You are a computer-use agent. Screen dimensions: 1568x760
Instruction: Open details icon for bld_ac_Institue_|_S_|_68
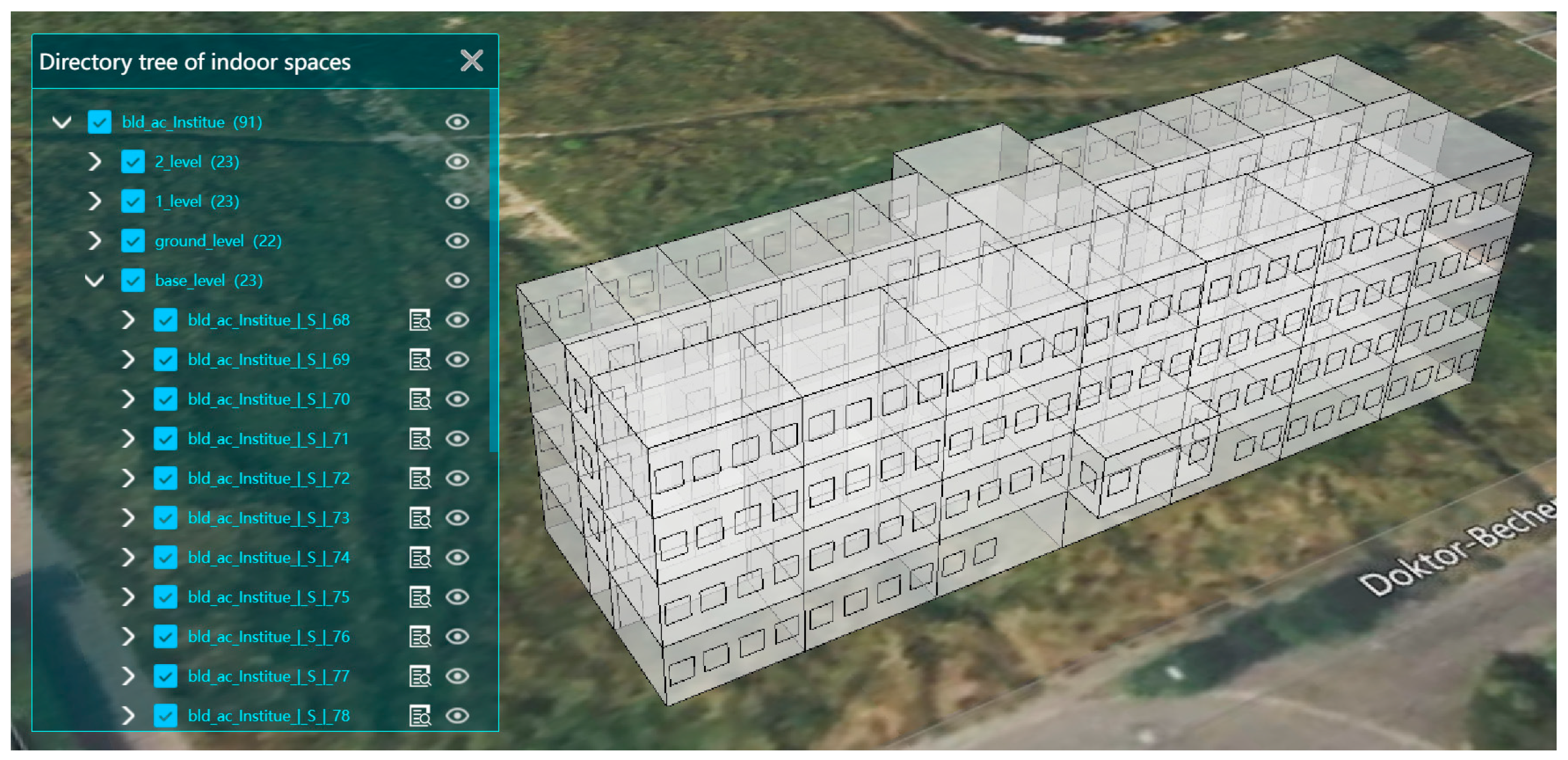[x=419, y=319]
